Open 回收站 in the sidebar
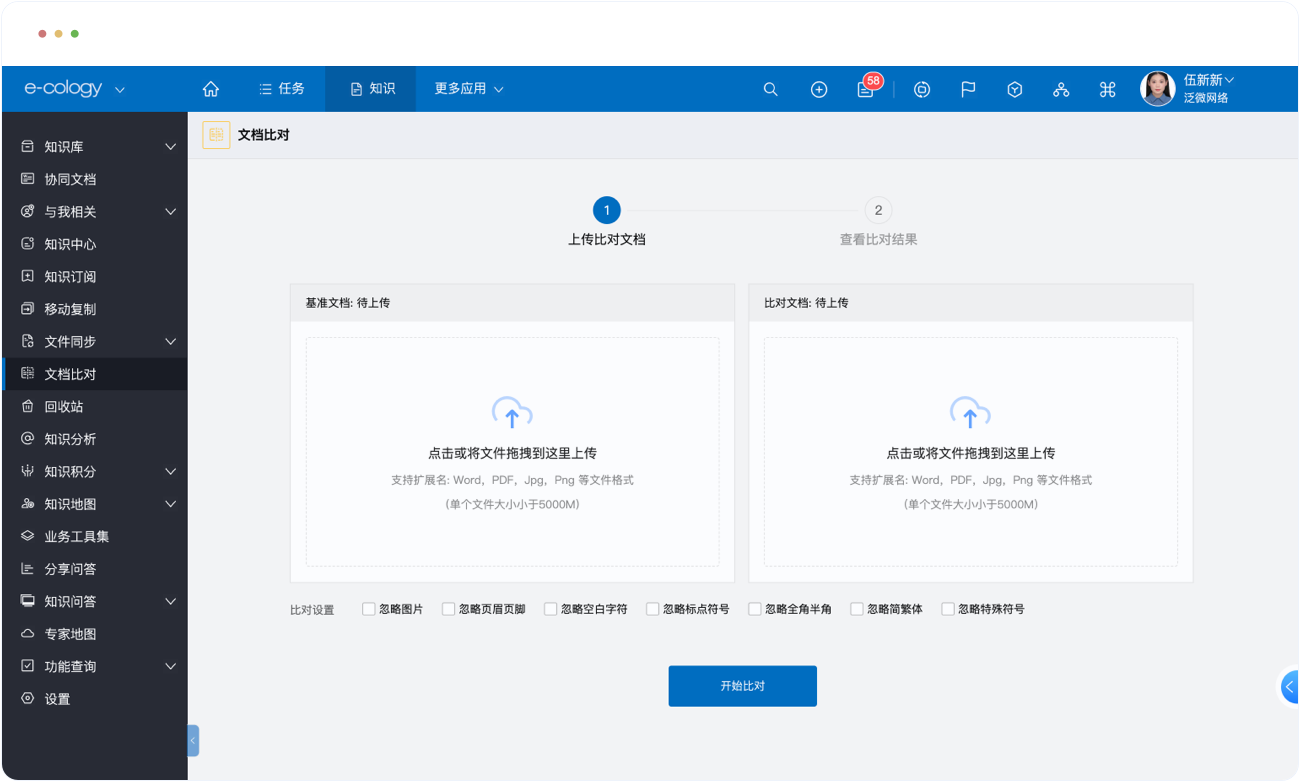 (x=64, y=407)
